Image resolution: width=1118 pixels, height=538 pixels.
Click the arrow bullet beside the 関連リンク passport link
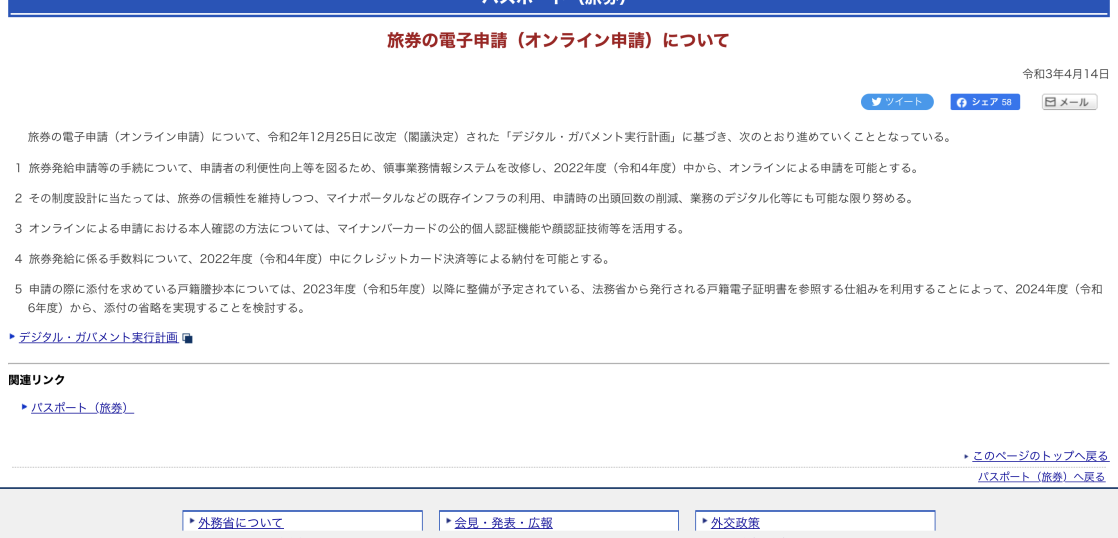tap(24, 406)
